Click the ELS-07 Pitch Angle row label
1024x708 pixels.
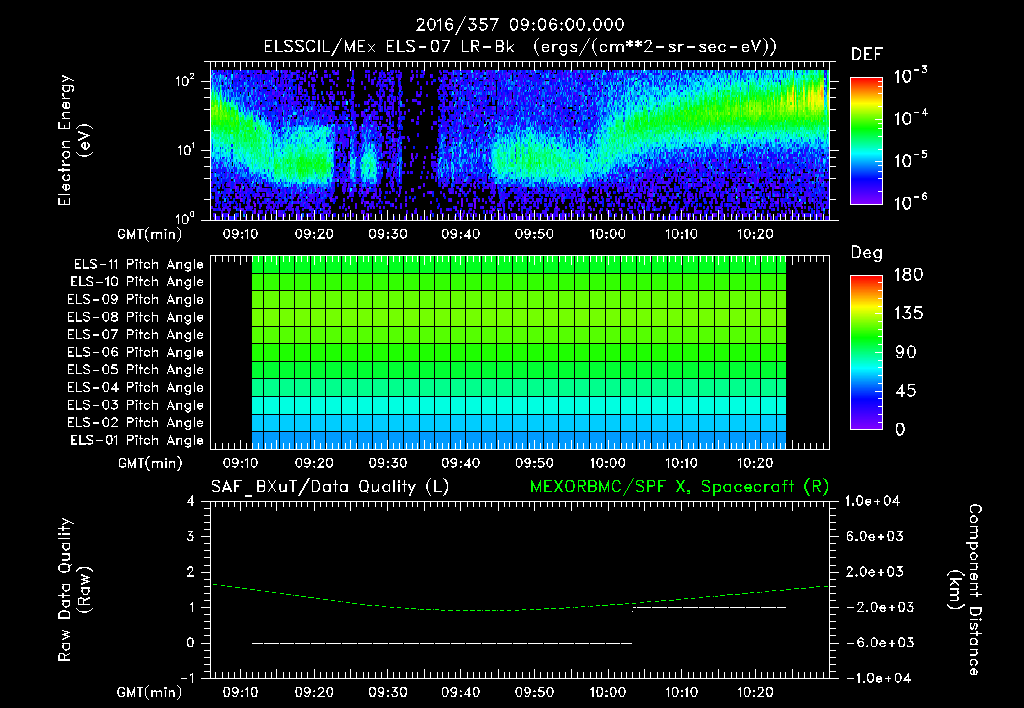coord(136,334)
